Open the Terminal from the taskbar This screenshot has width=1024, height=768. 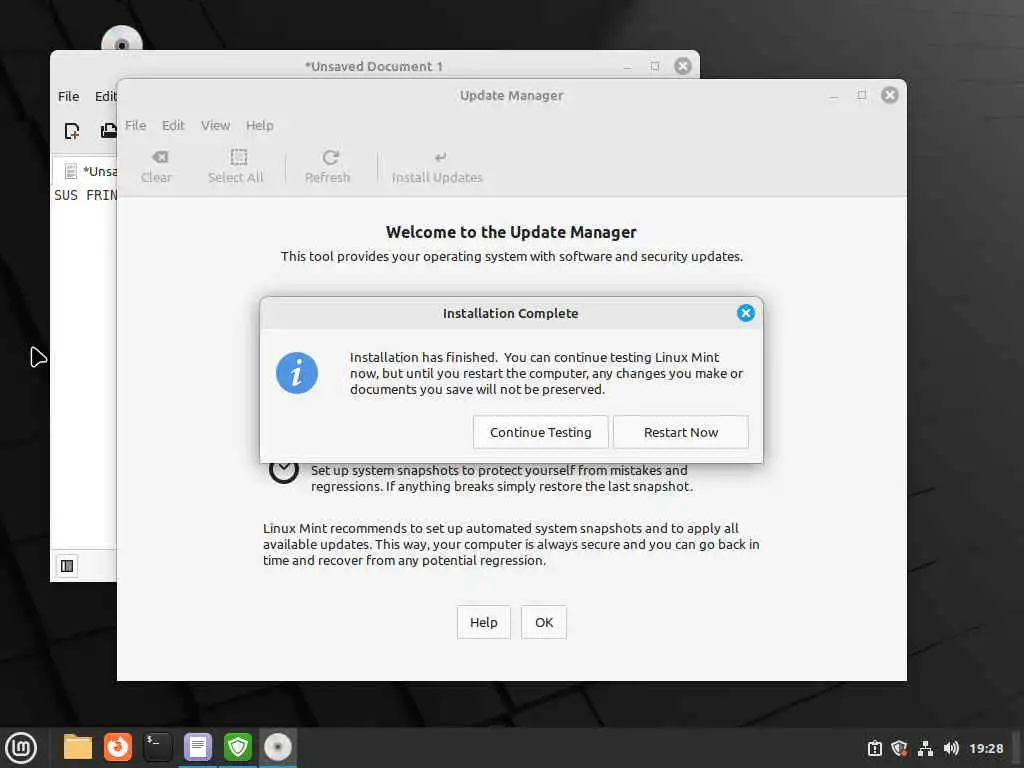point(157,747)
